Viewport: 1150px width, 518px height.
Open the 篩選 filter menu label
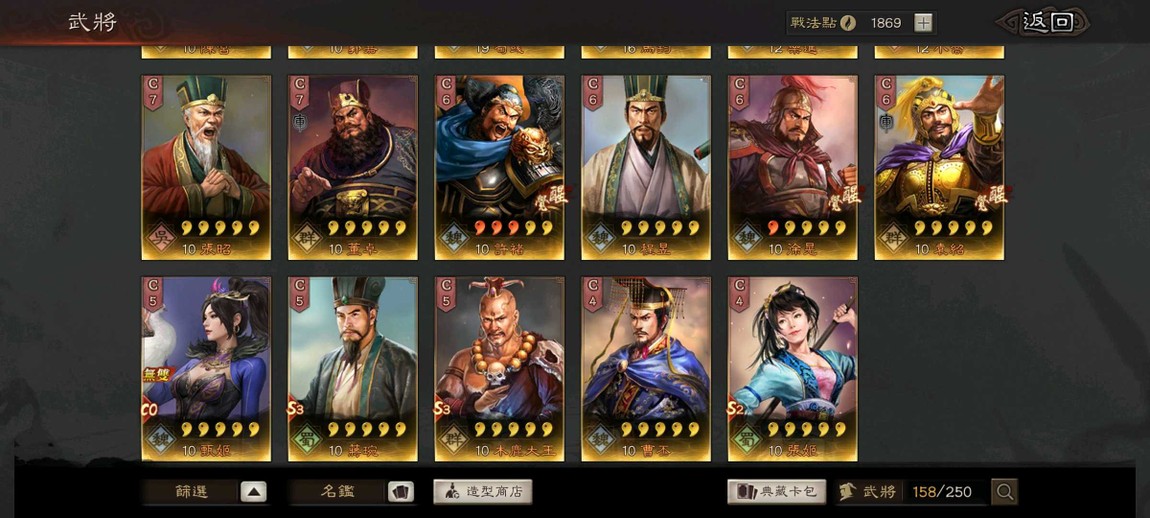point(191,492)
